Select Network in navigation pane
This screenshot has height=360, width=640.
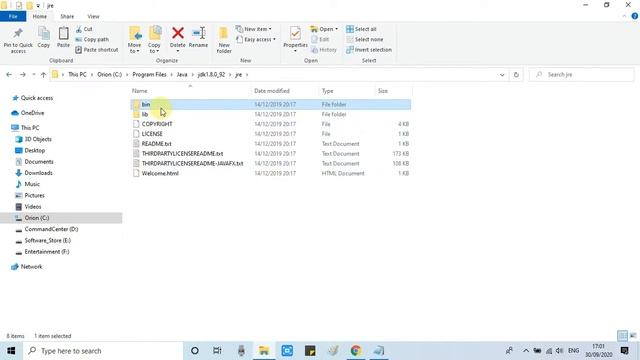click(x=31, y=267)
